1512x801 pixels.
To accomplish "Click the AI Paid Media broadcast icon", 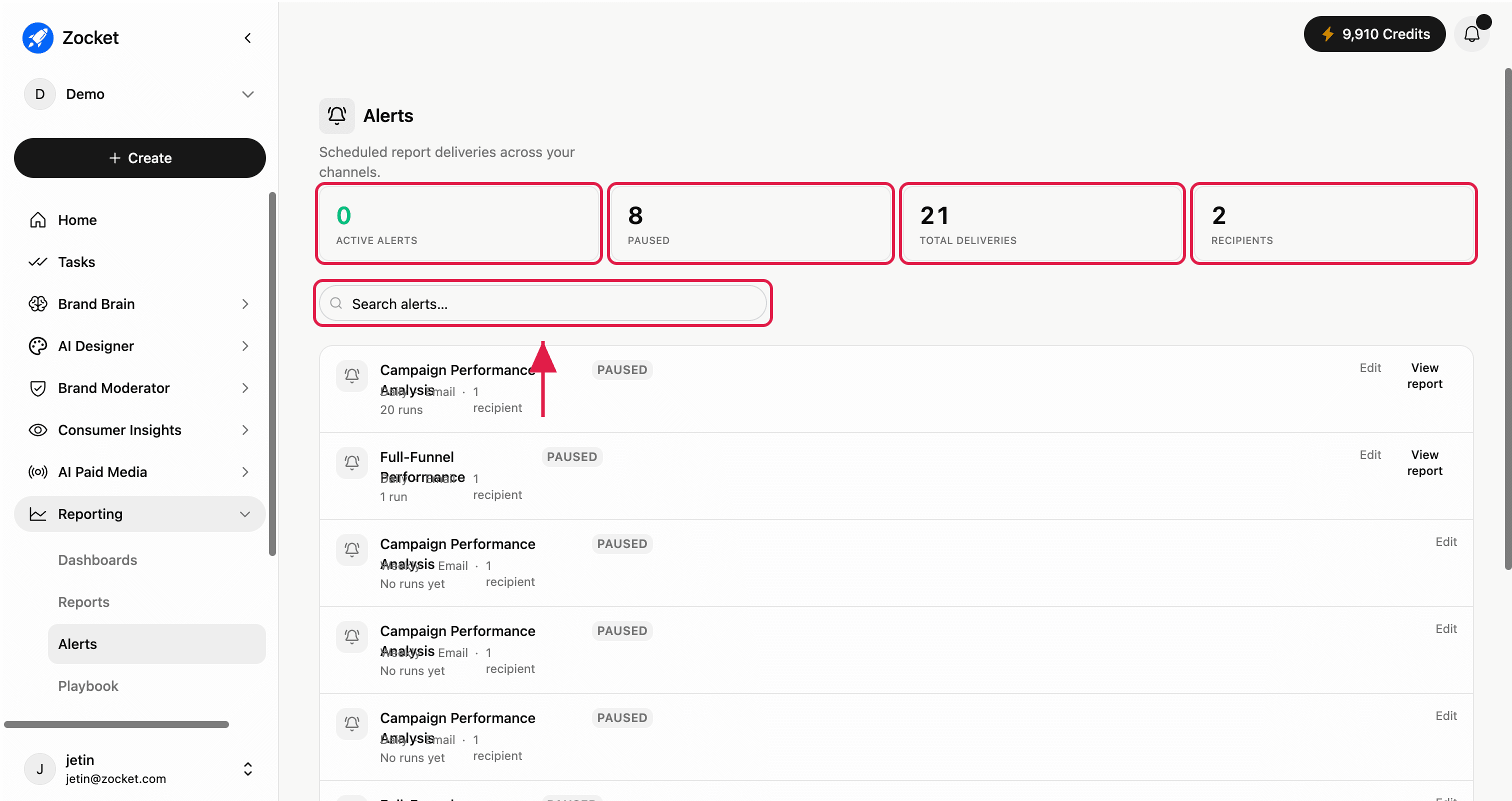I will click(38, 472).
